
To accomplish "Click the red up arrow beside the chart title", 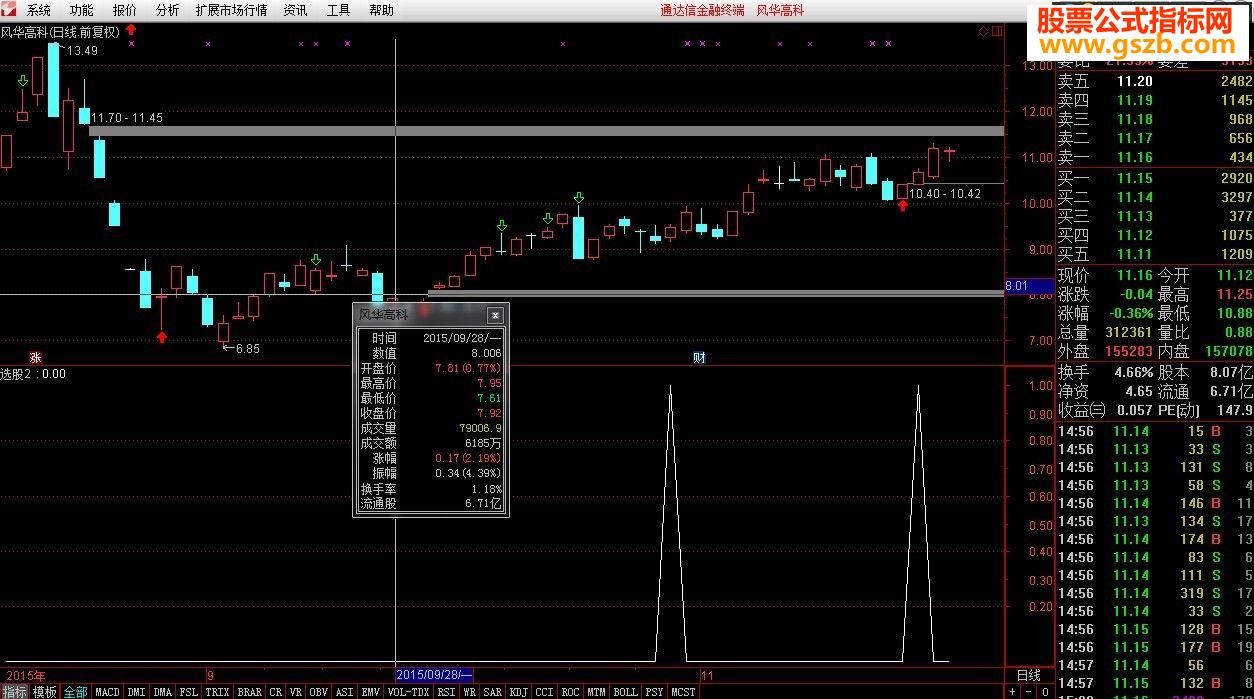I will 130,31.
